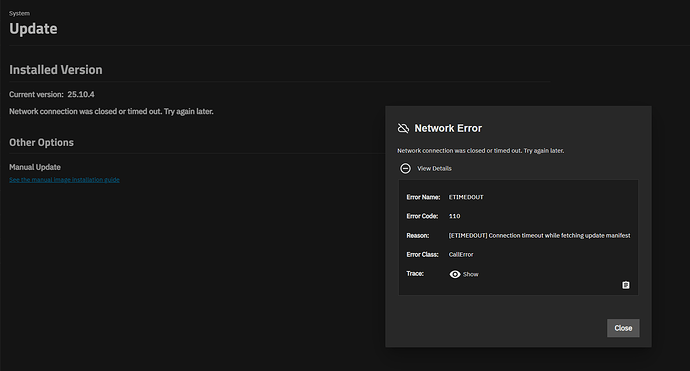Select the connection timeout Reason text
Viewport: 690px width, 371px height.
coord(540,235)
